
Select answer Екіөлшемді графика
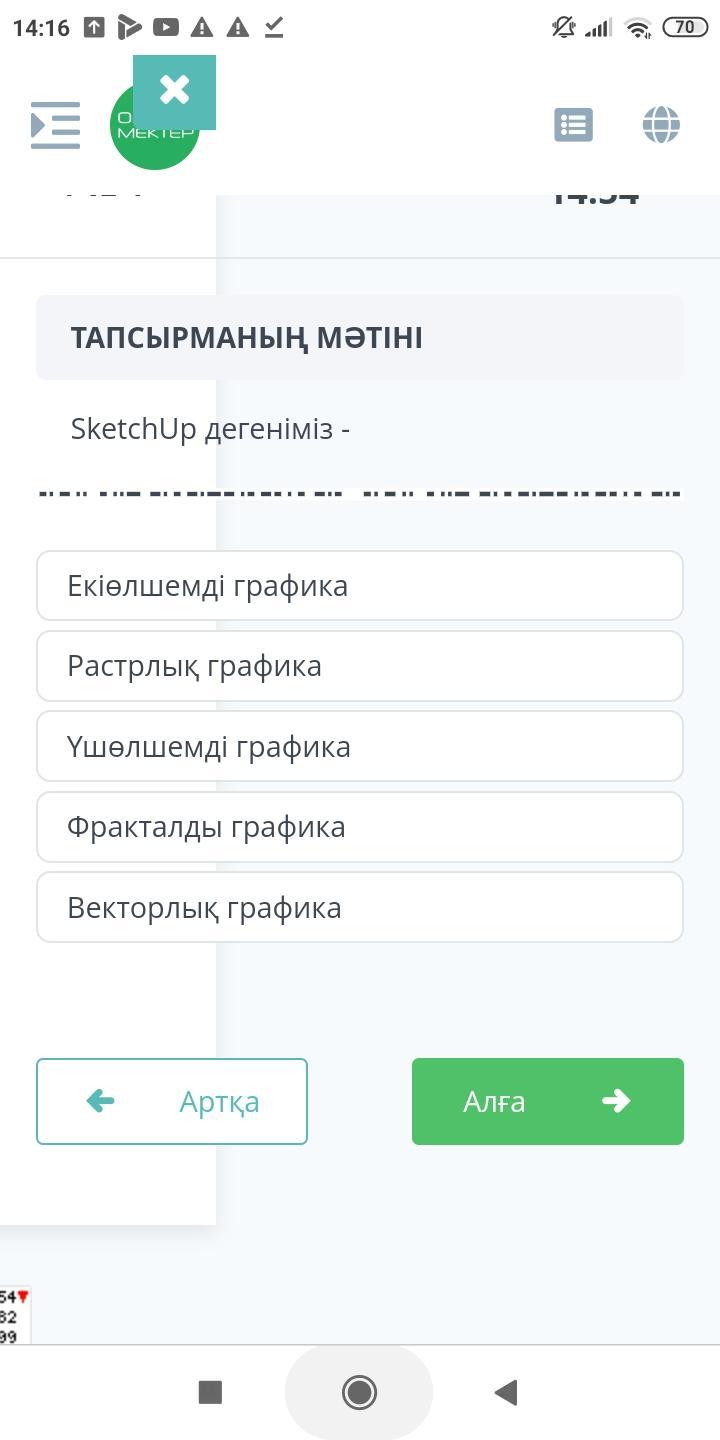coord(359,586)
